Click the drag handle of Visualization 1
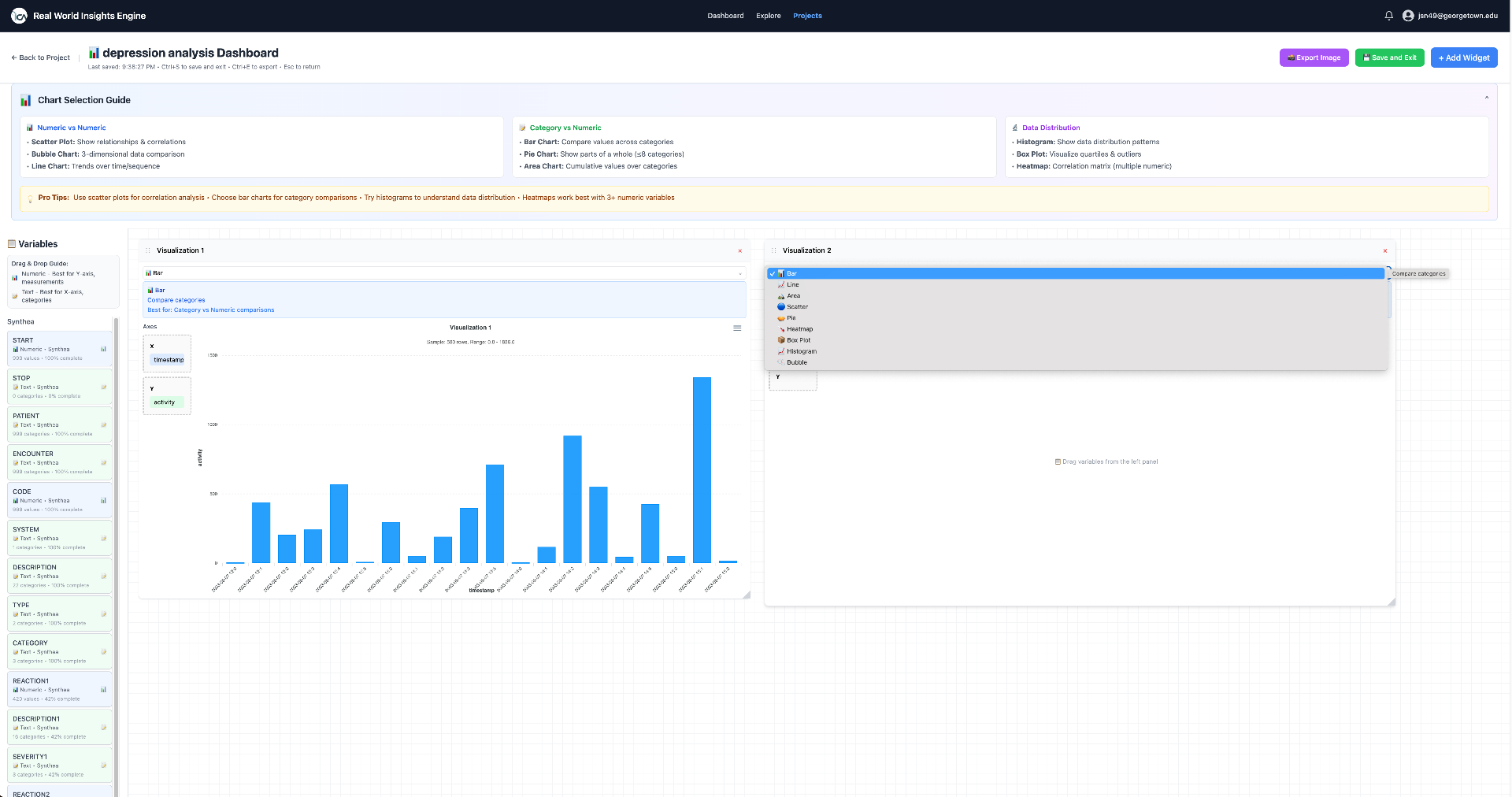 pos(148,250)
